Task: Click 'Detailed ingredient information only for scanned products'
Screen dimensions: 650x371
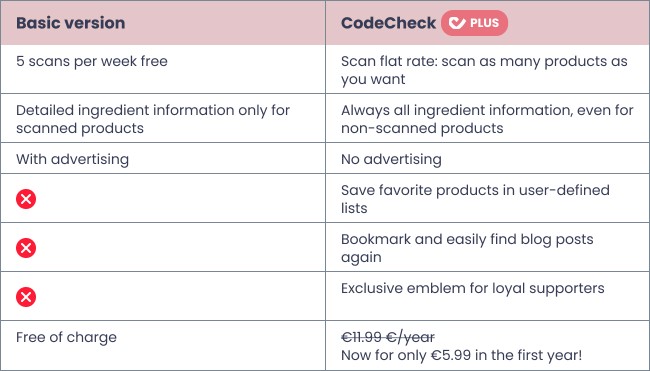Action: pos(153,119)
